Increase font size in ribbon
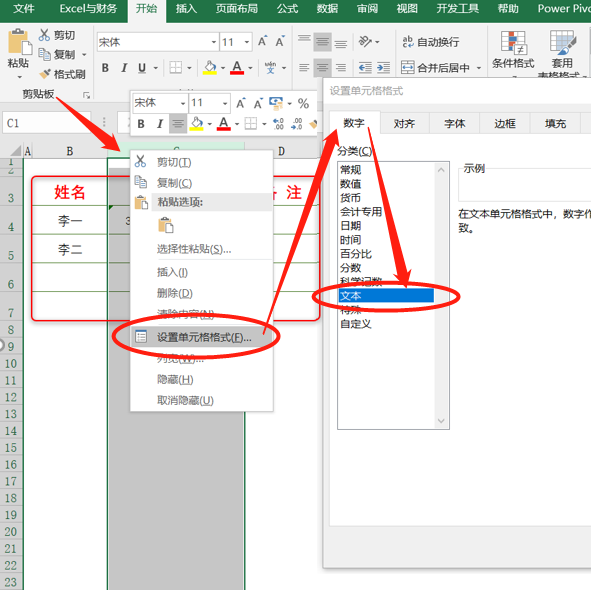This screenshot has width=591, height=590. point(262,41)
